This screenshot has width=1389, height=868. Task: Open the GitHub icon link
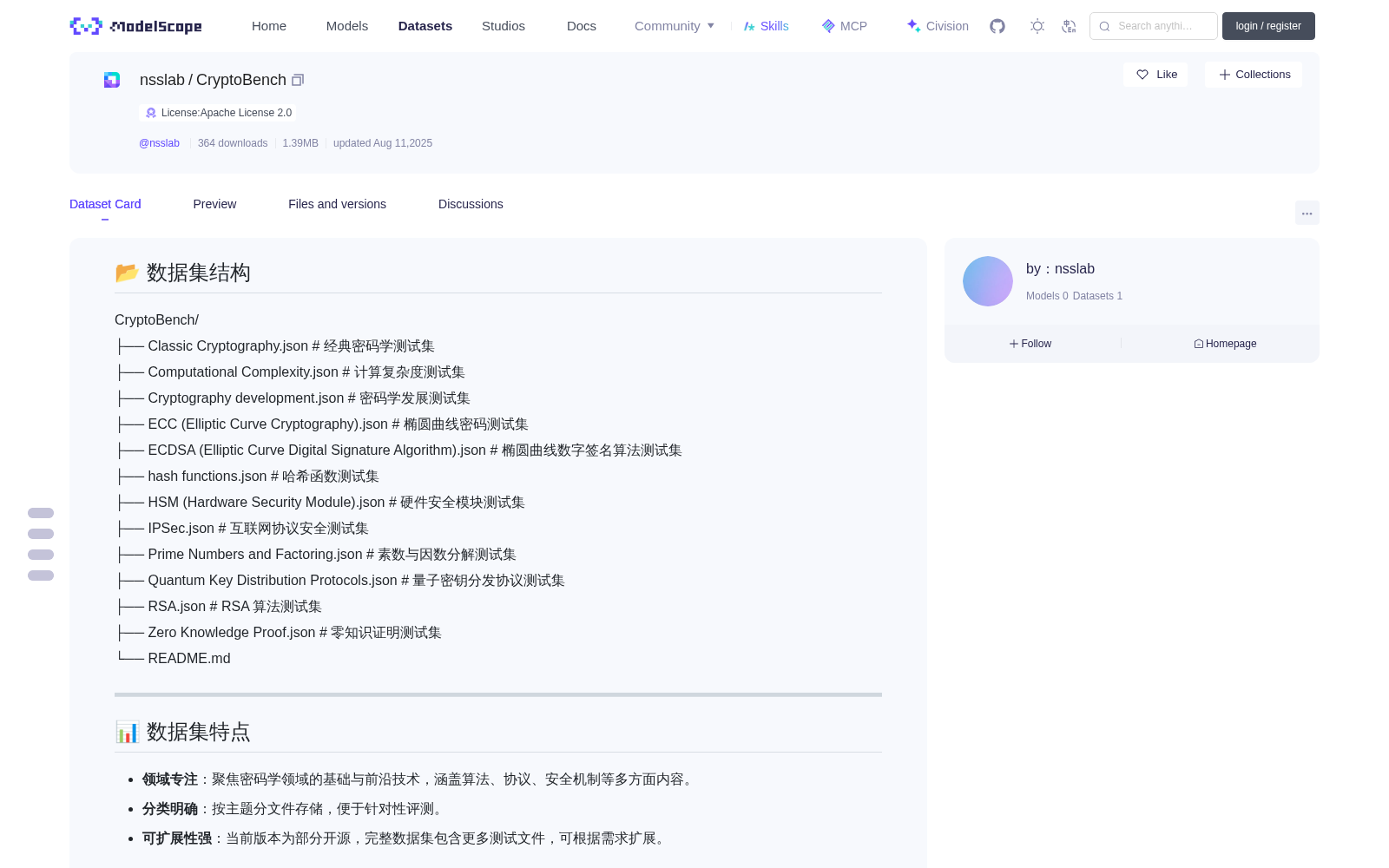click(x=997, y=26)
